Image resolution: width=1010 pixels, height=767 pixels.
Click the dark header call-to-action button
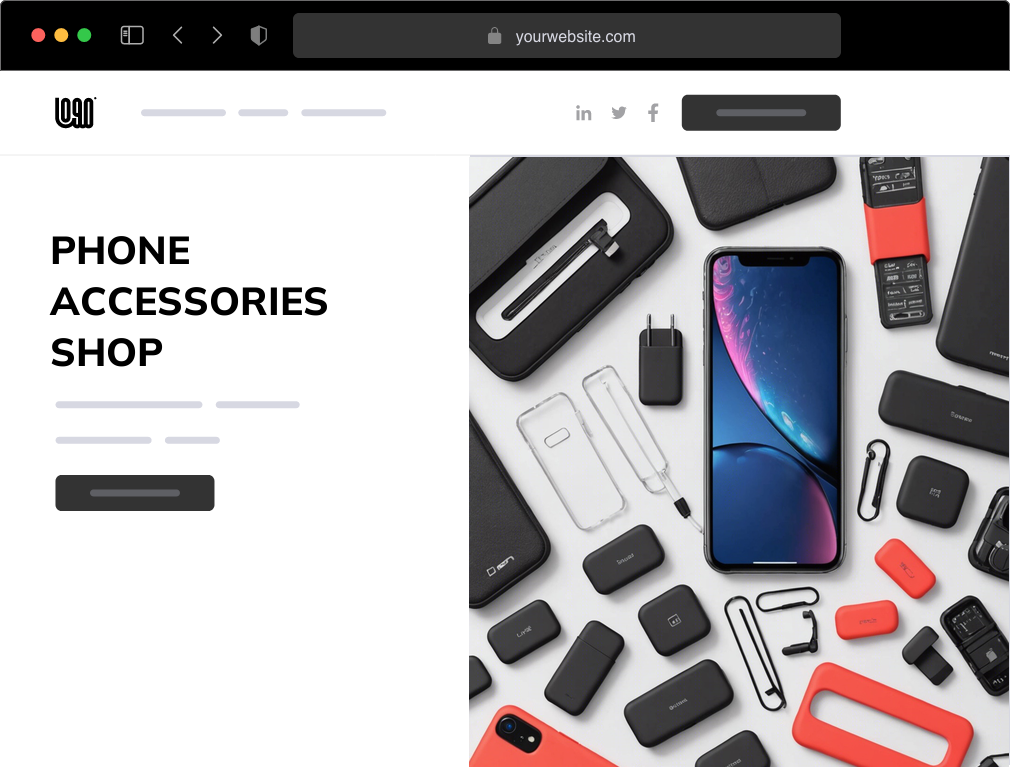[761, 113]
